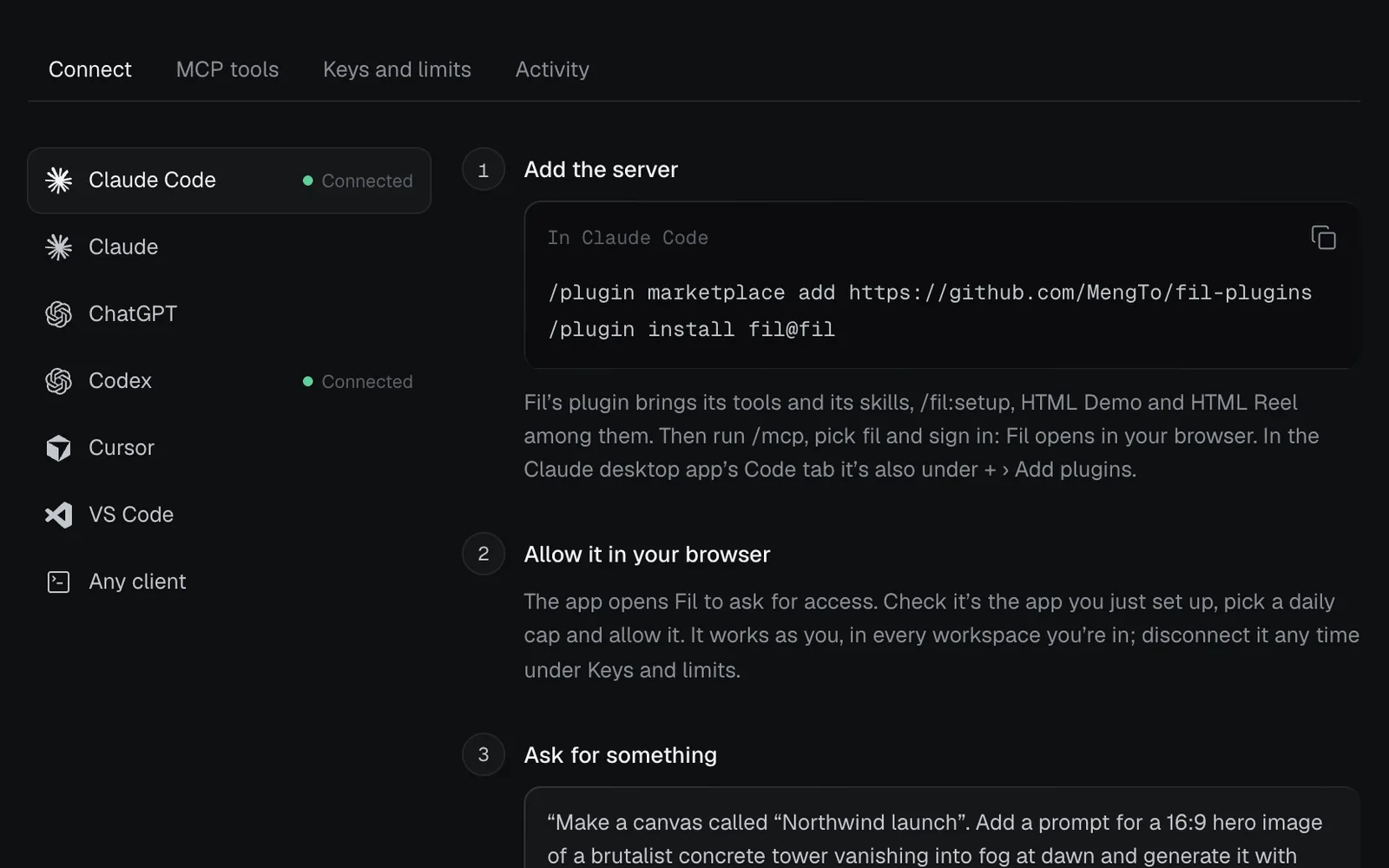Image resolution: width=1389 pixels, height=868 pixels.
Task: Click the In Claude Code code label
Action: [x=628, y=238]
